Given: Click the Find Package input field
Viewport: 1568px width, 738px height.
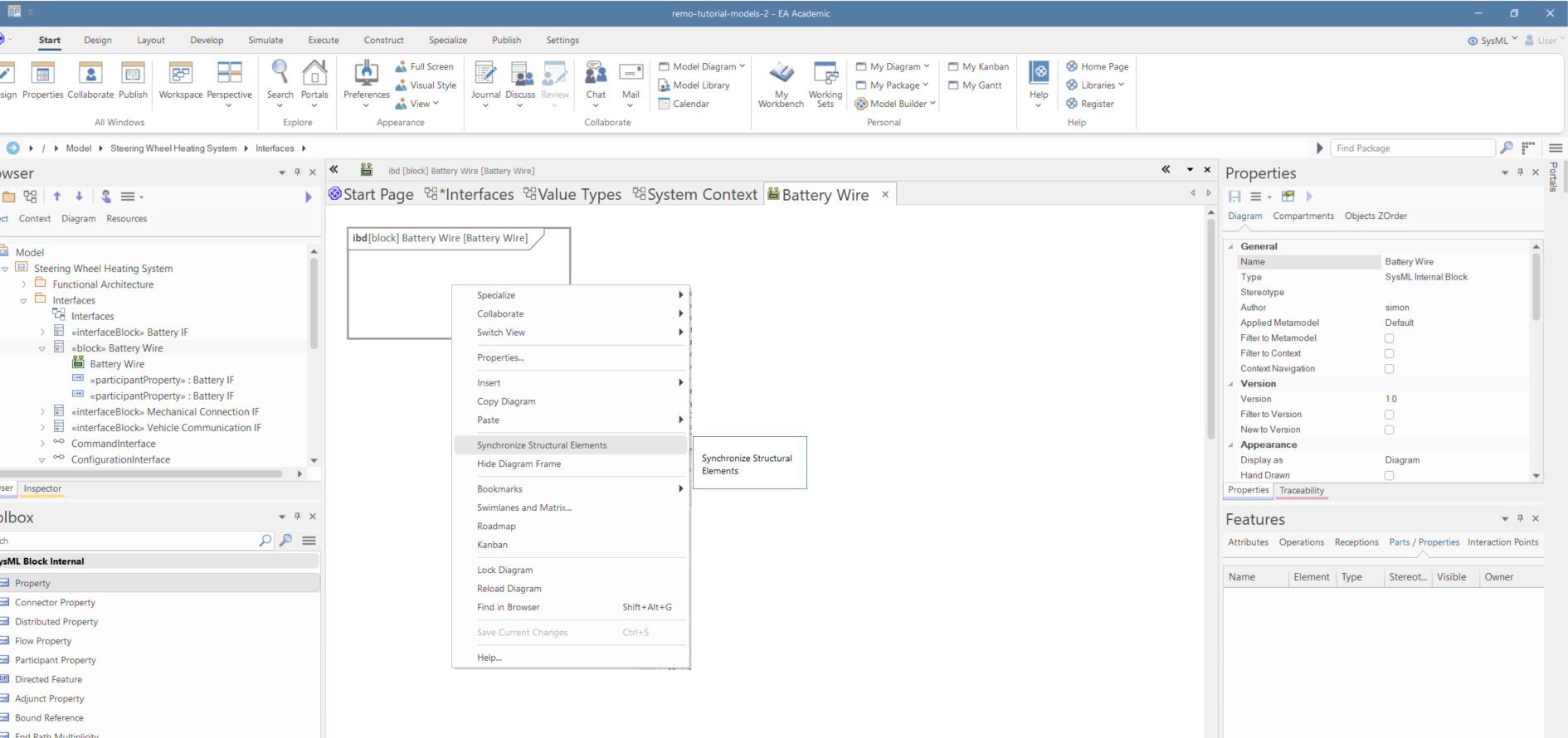Looking at the screenshot, I should (1411, 148).
